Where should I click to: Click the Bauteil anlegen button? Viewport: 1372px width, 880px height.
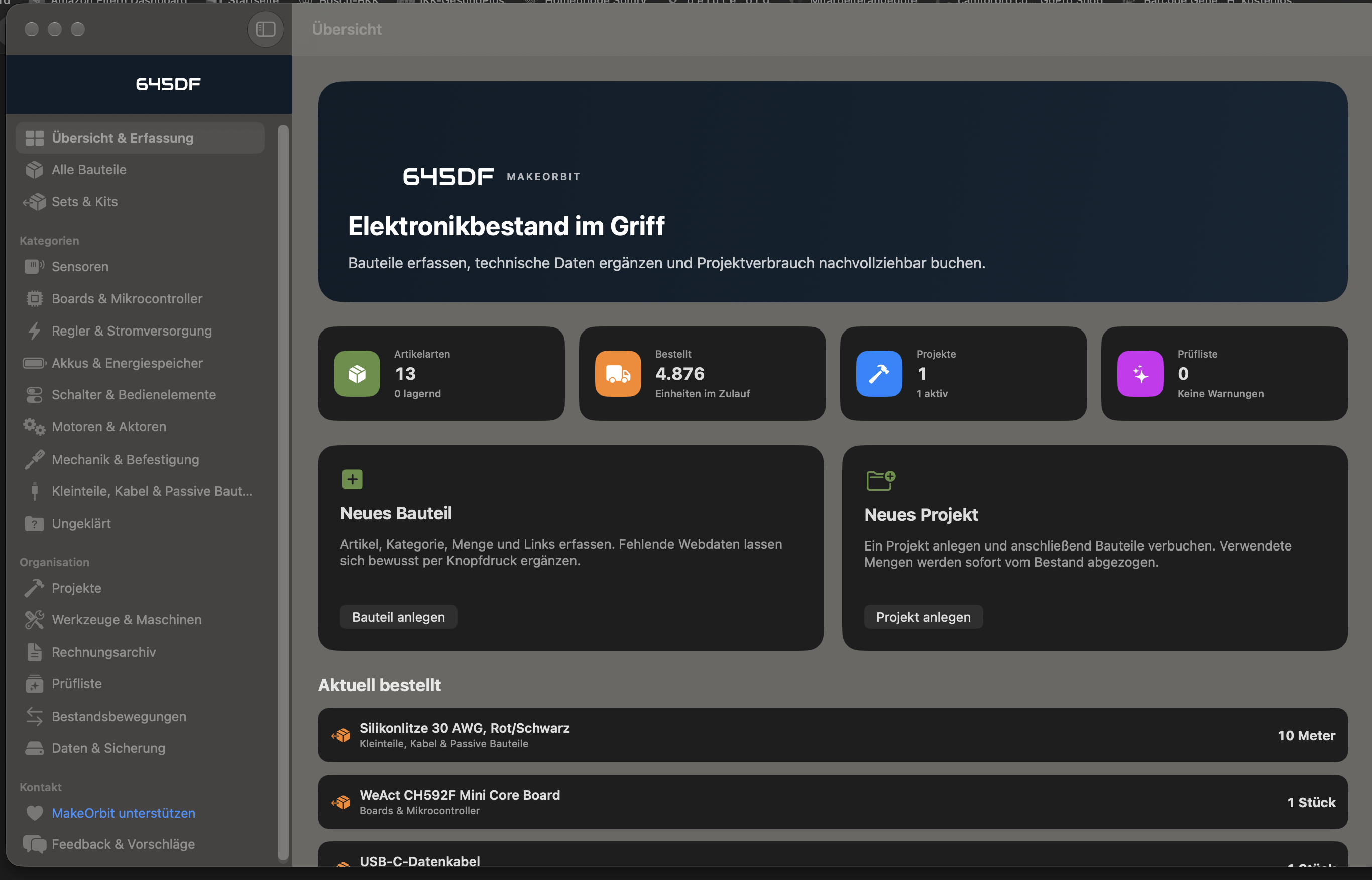[x=399, y=617]
